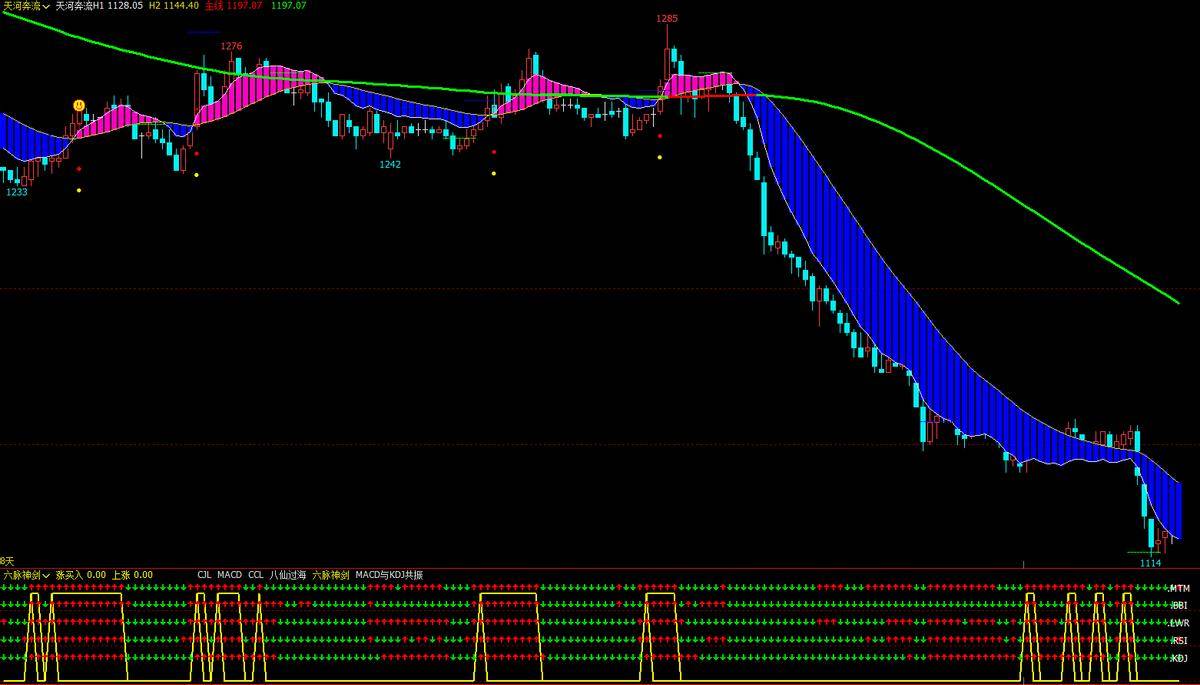Select the 六脉神剑 tab beside 八仙过海
The height and width of the screenshot is (685, 1200).
[x=332, y=575]
